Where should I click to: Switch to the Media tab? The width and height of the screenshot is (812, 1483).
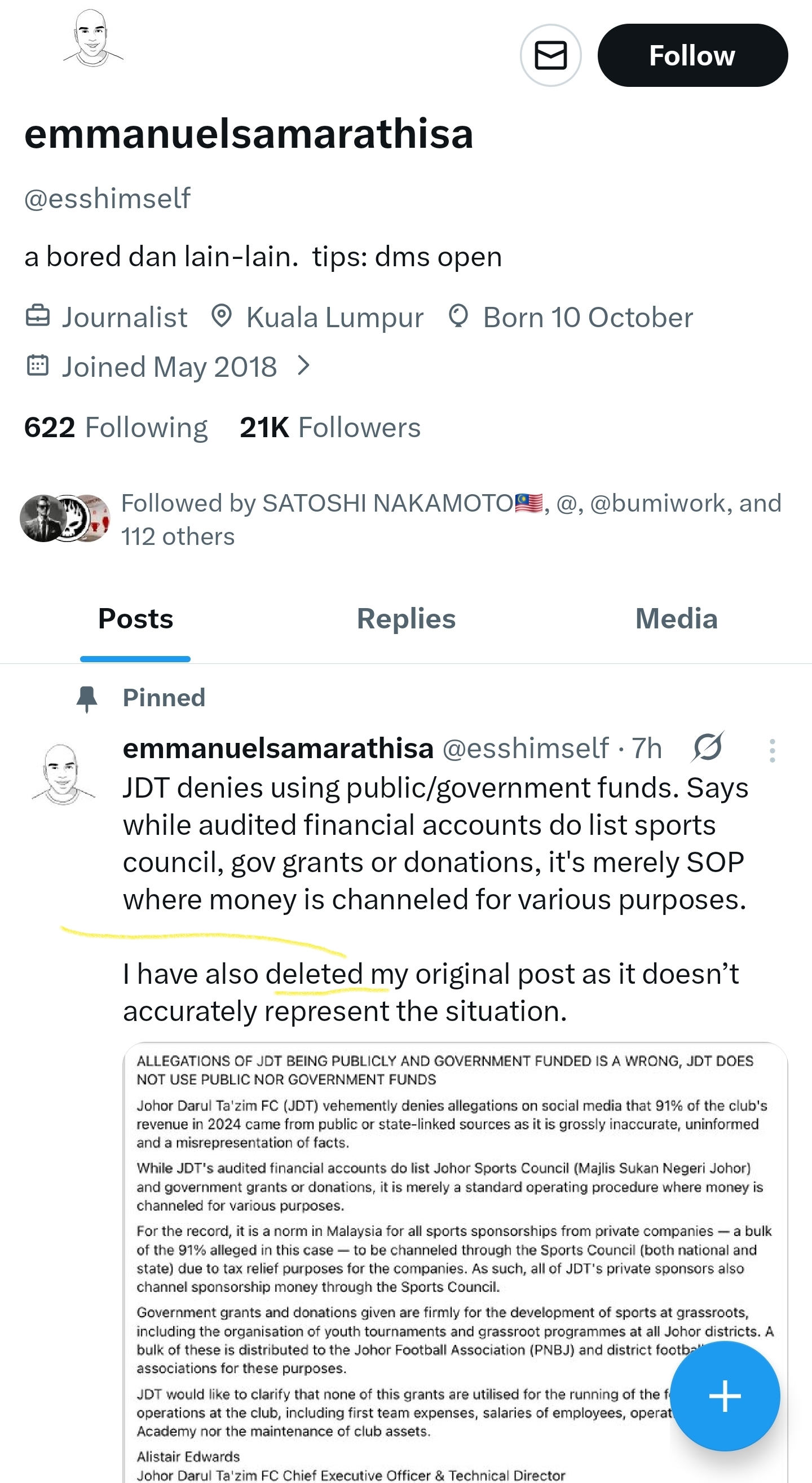[676, 619]
